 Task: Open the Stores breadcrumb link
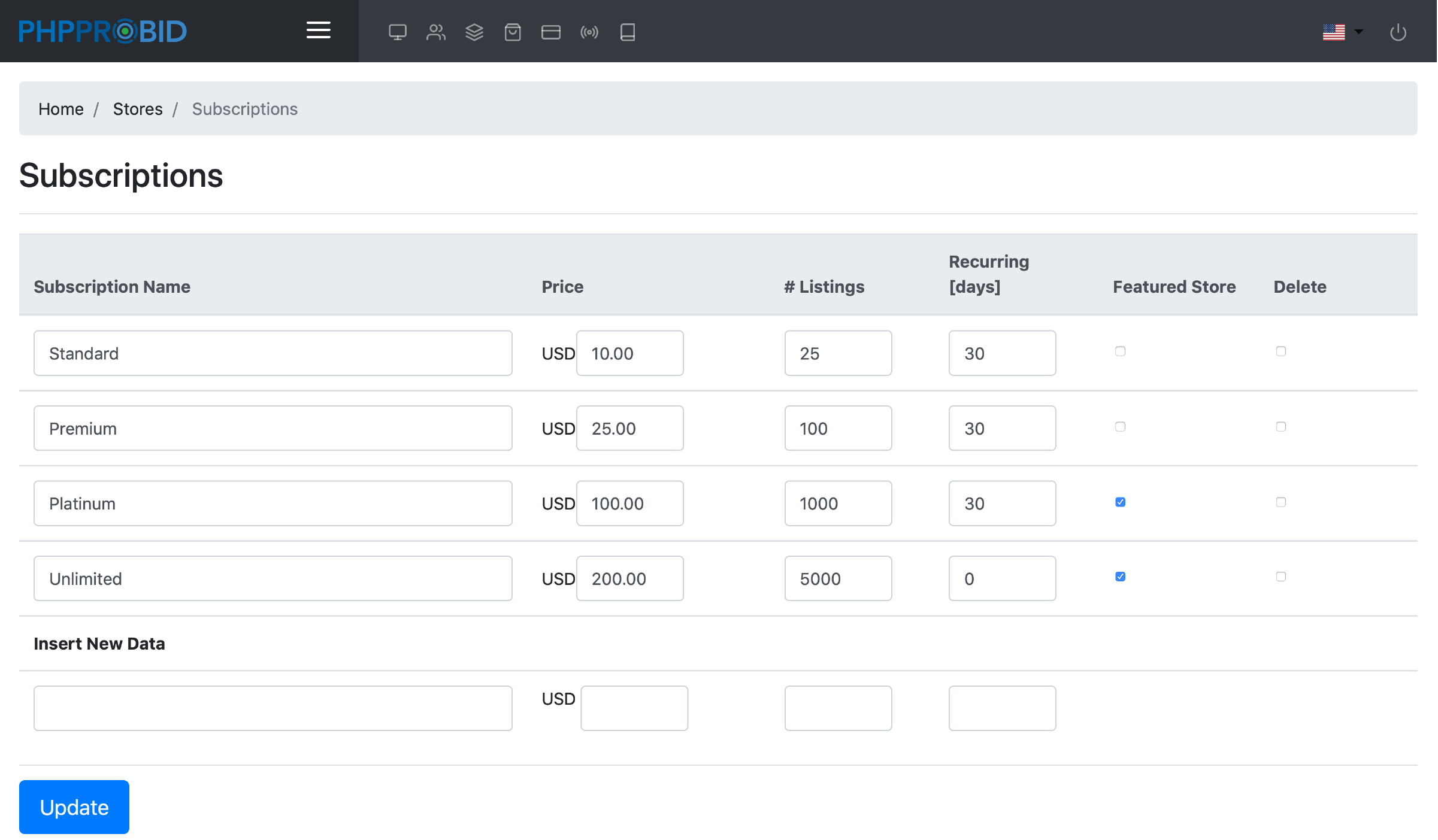pyautogui.click(x=137, y=109)
